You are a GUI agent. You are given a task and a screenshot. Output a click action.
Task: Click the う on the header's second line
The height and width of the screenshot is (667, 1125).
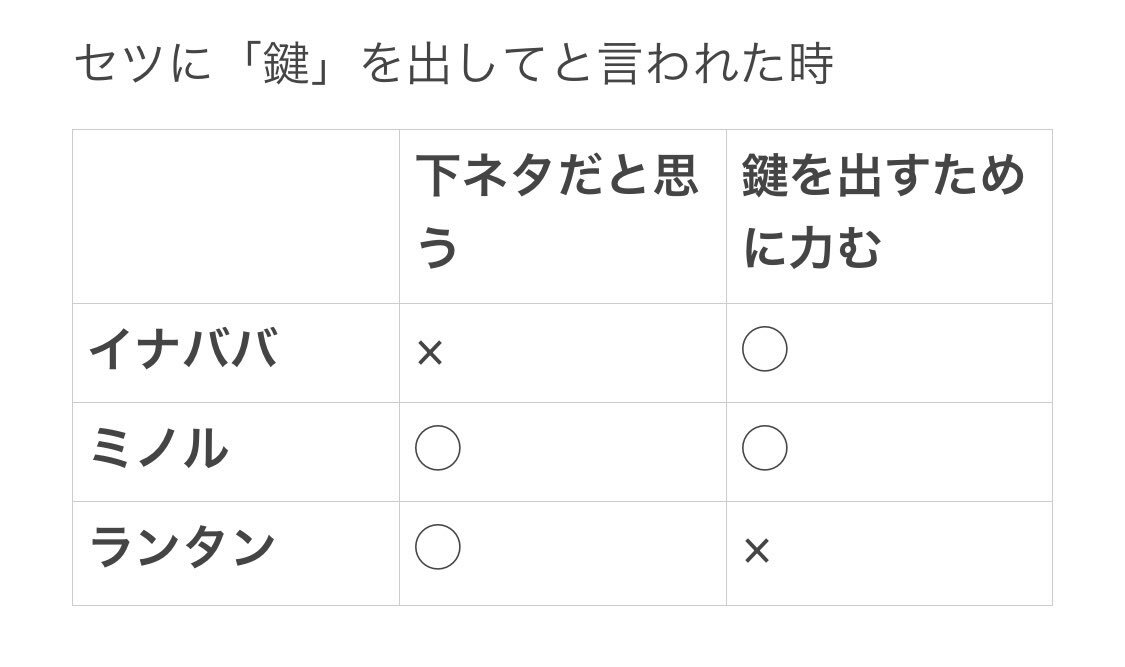tap(437, 248)
